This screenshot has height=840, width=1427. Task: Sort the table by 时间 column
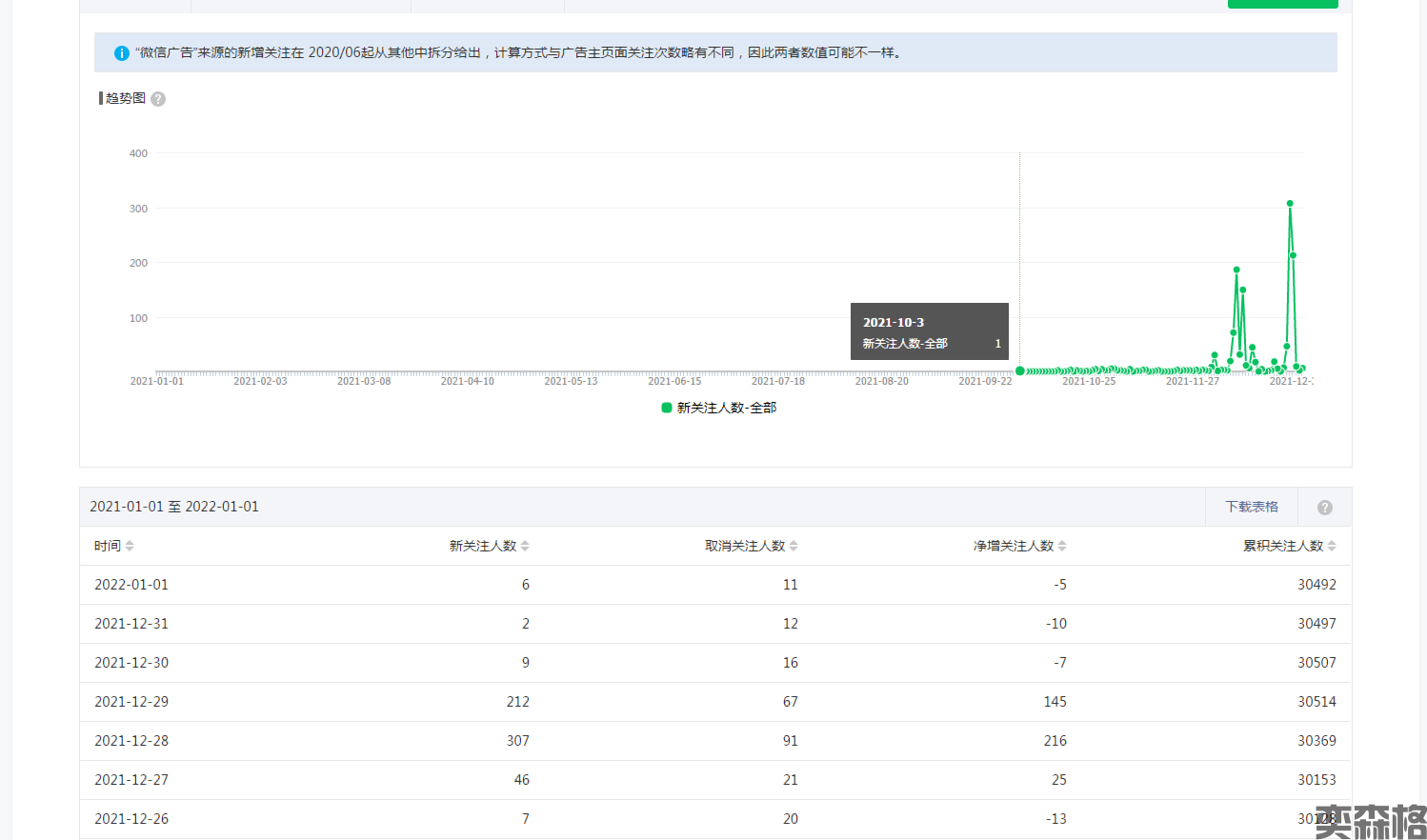tap(130, 546)
